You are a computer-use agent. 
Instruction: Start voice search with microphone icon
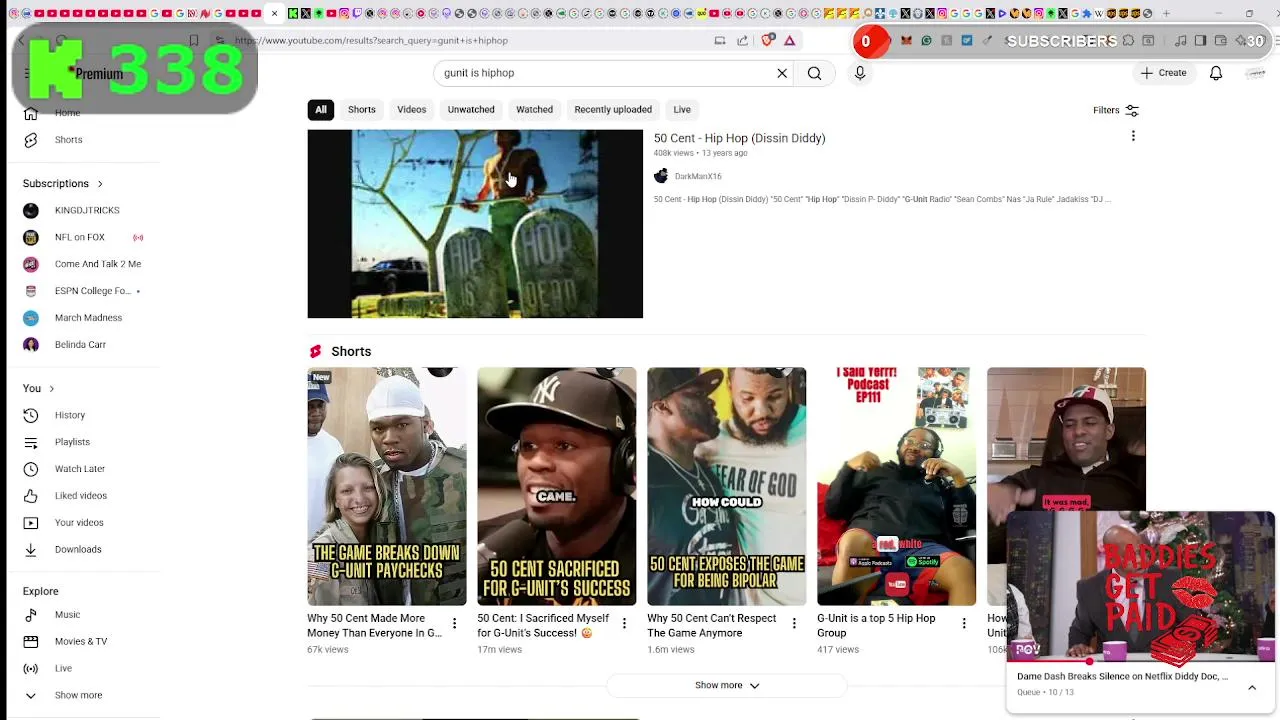coord(860,73)
